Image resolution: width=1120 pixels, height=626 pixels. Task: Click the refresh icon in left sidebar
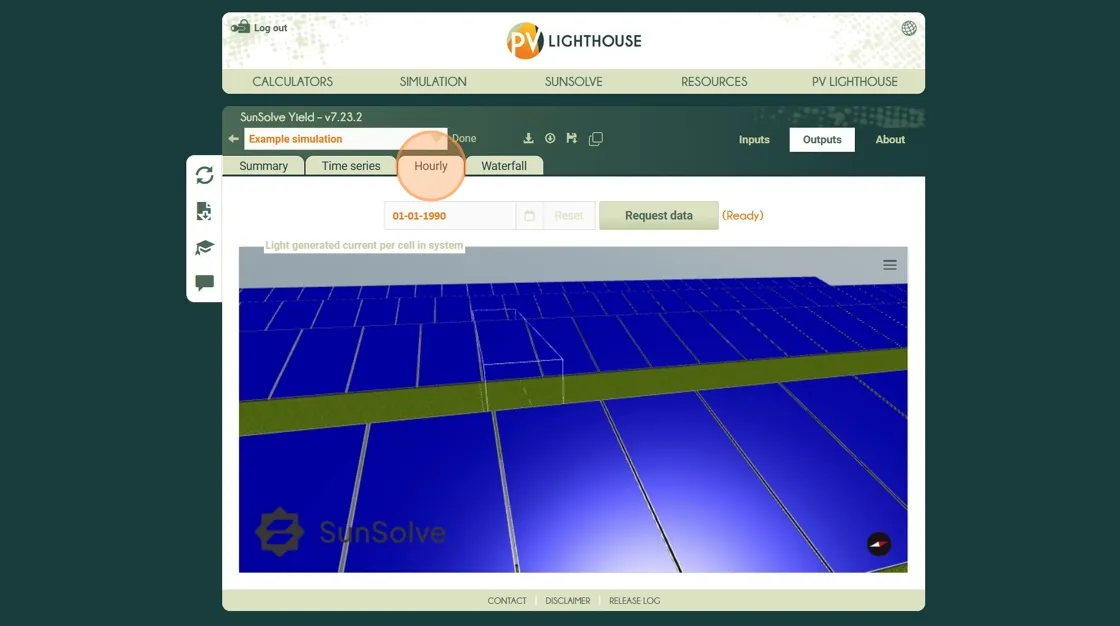pyautogui.click(x=205, y=175)
